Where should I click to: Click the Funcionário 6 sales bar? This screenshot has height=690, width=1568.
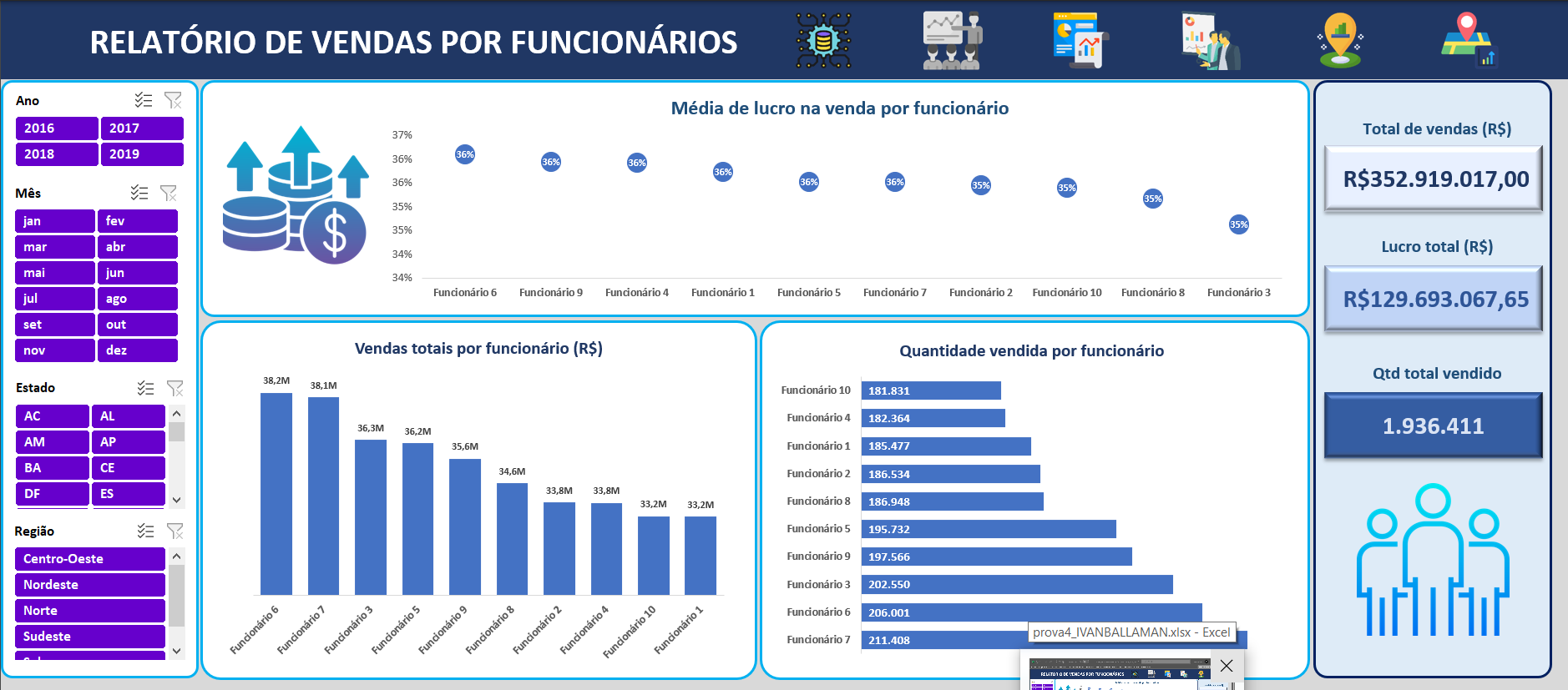(x=276, y=493)
